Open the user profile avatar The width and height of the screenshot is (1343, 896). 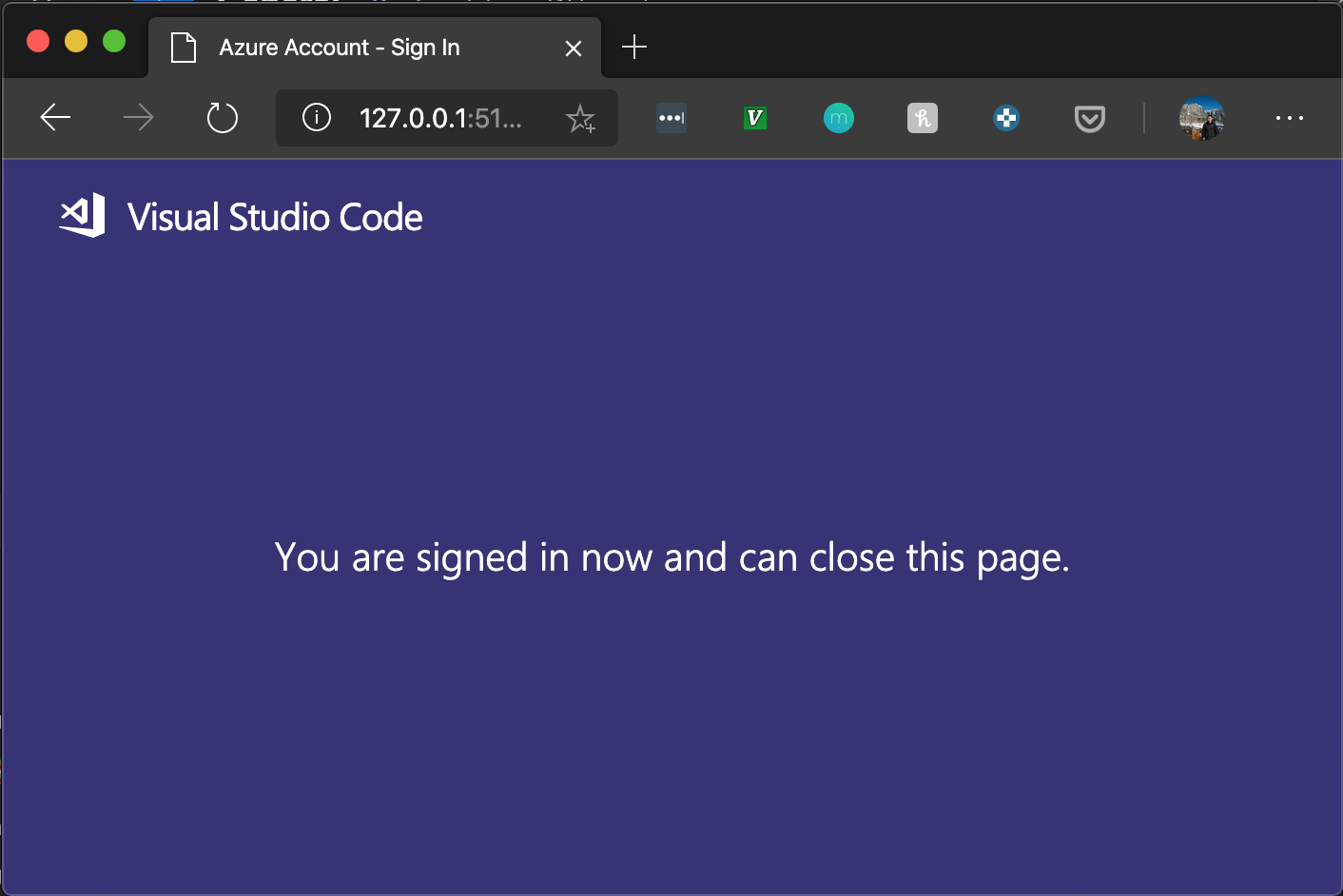[1202, 118]
